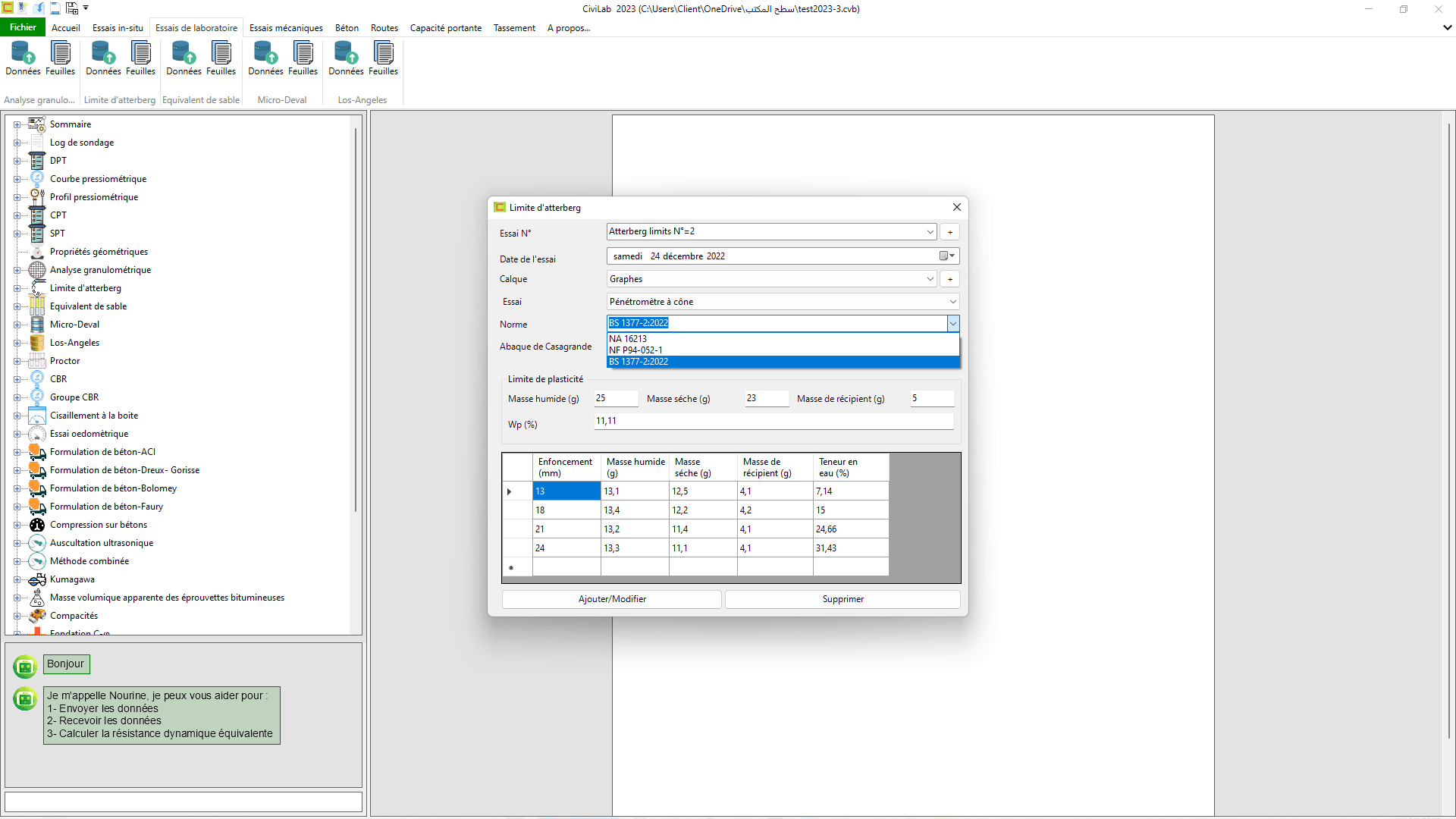Select Courbe pressiométrique icon in tree
Image resolution: width=1456 pixels, height=819 pixels.
click(37, 179)
